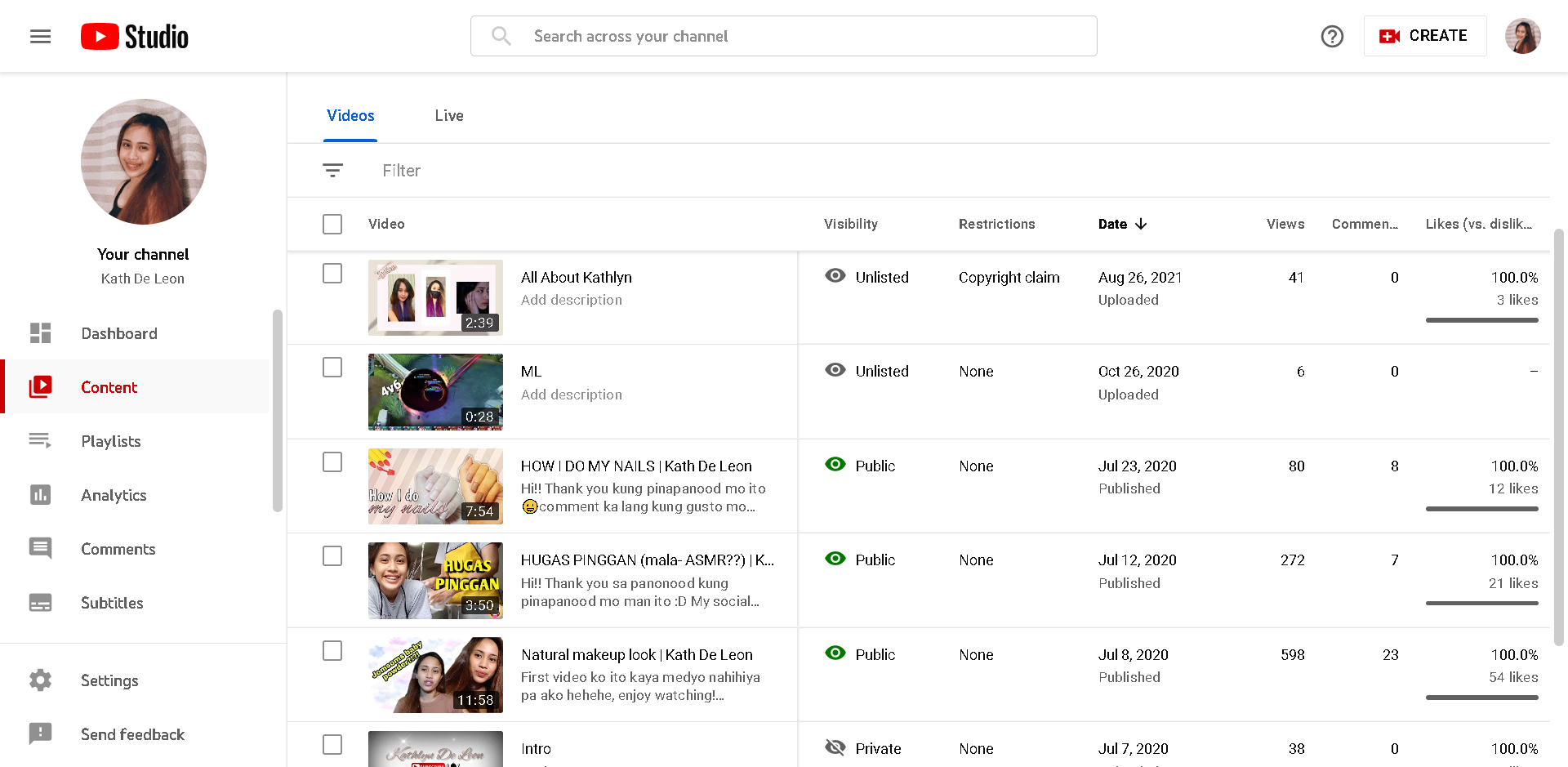Image resolution: width=1568 pixels, height=767 pixels.
Task: Open Public visibility for HUGAS PINGGAN
Action: (x=875, y=560)
